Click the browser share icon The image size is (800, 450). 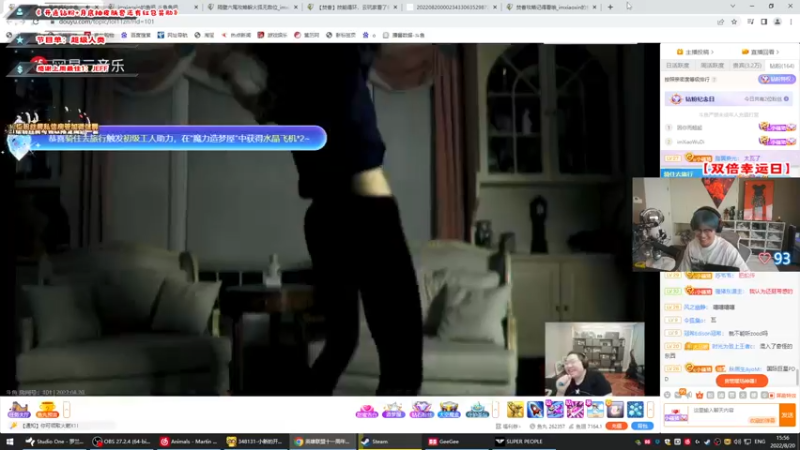720,22
